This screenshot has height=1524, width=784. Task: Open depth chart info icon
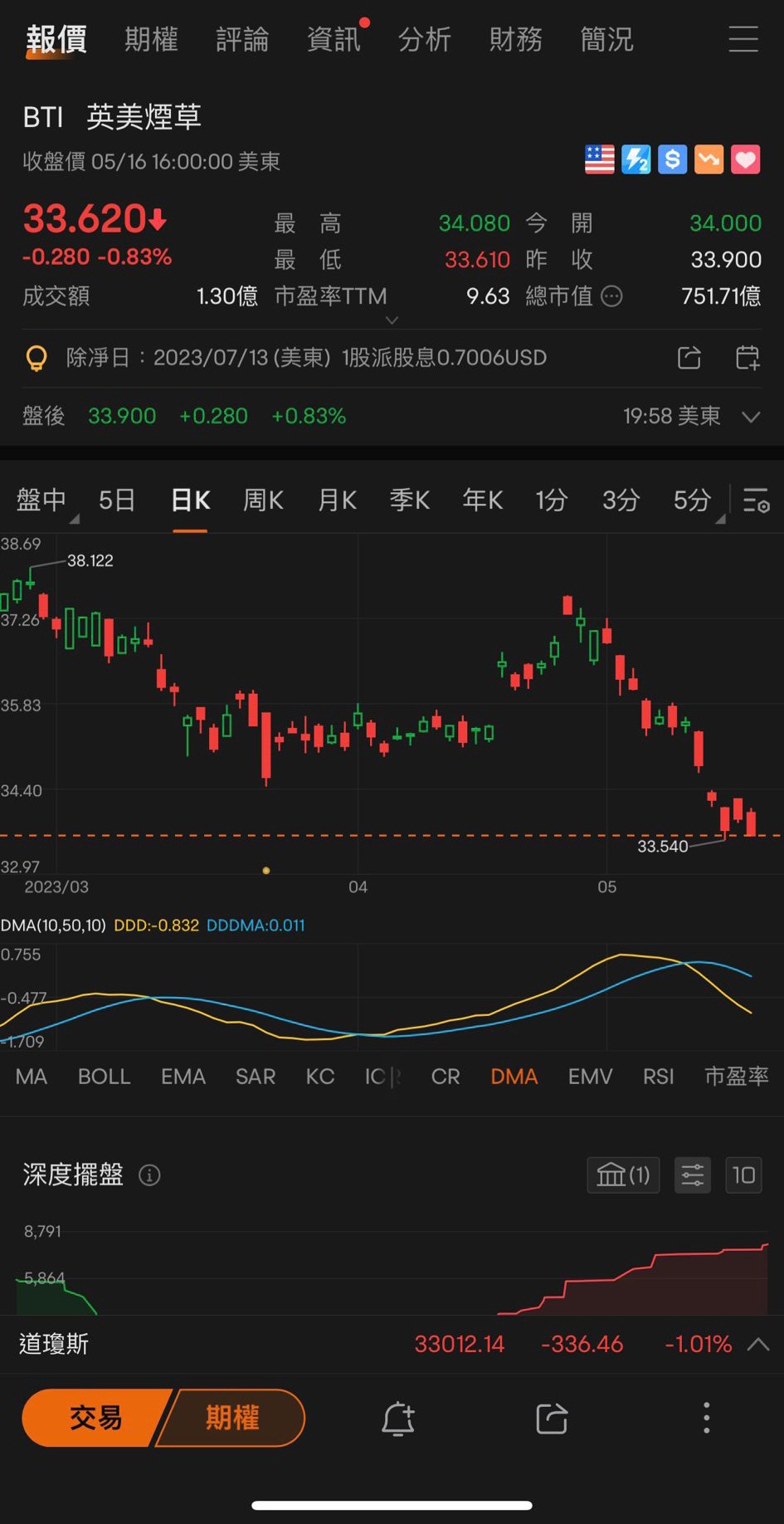tap(149, 1175)
